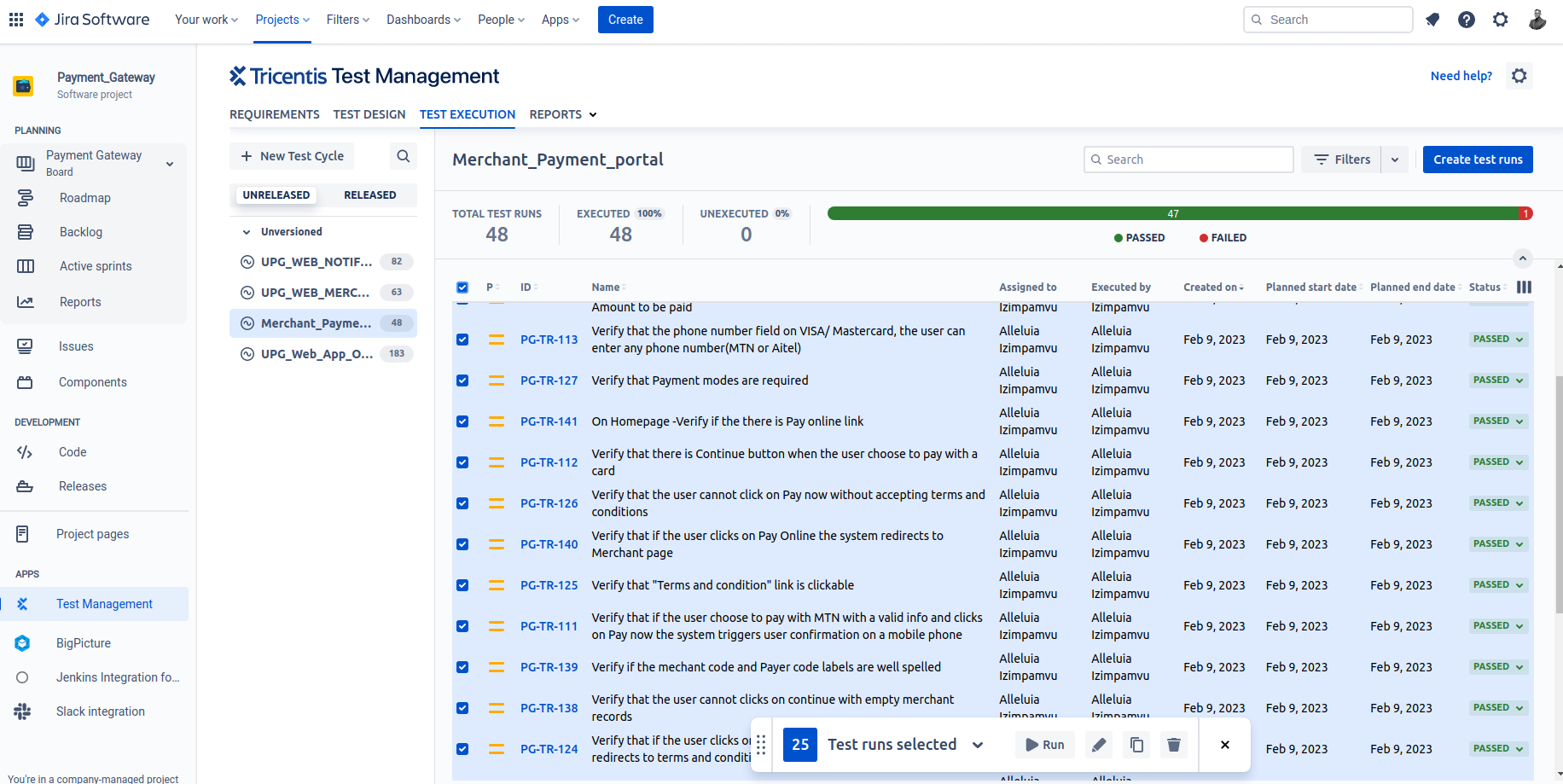
Task: Edit selected test runs pencil icon
Action: (x=1099, y=745)
